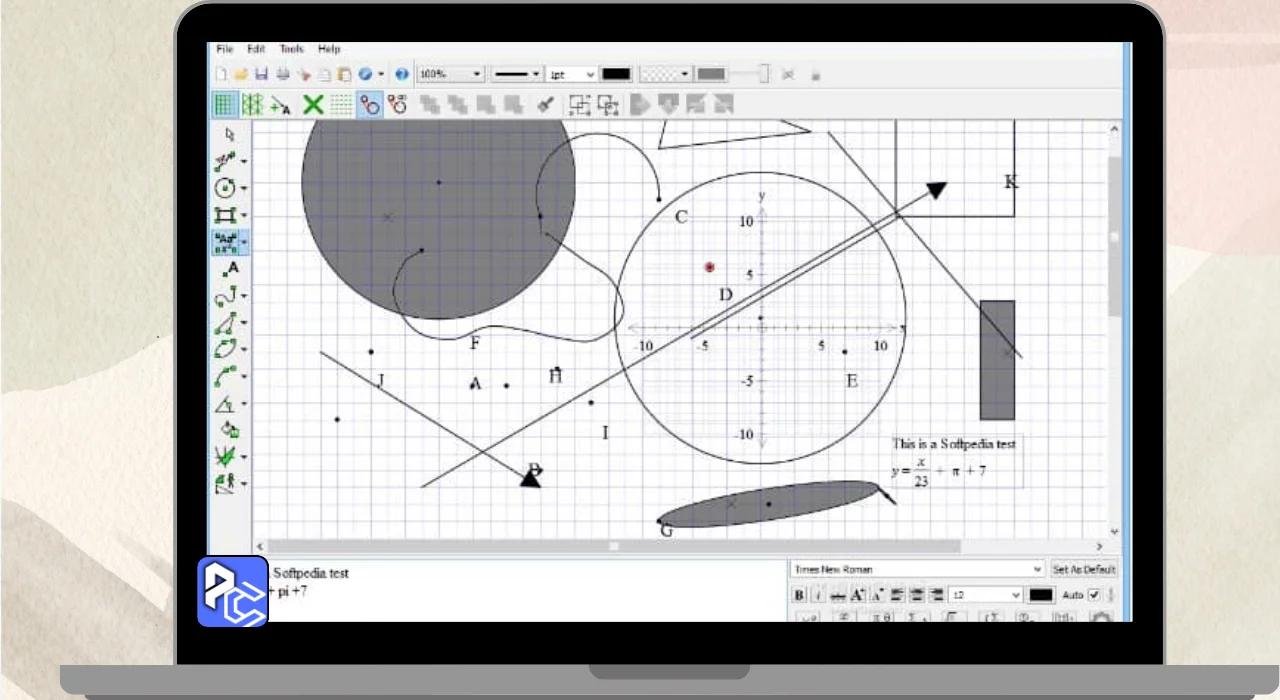1280x700 pixels.
Task: Click the black line color swatch
Action: pyautogui.click(x=616, y=74)
